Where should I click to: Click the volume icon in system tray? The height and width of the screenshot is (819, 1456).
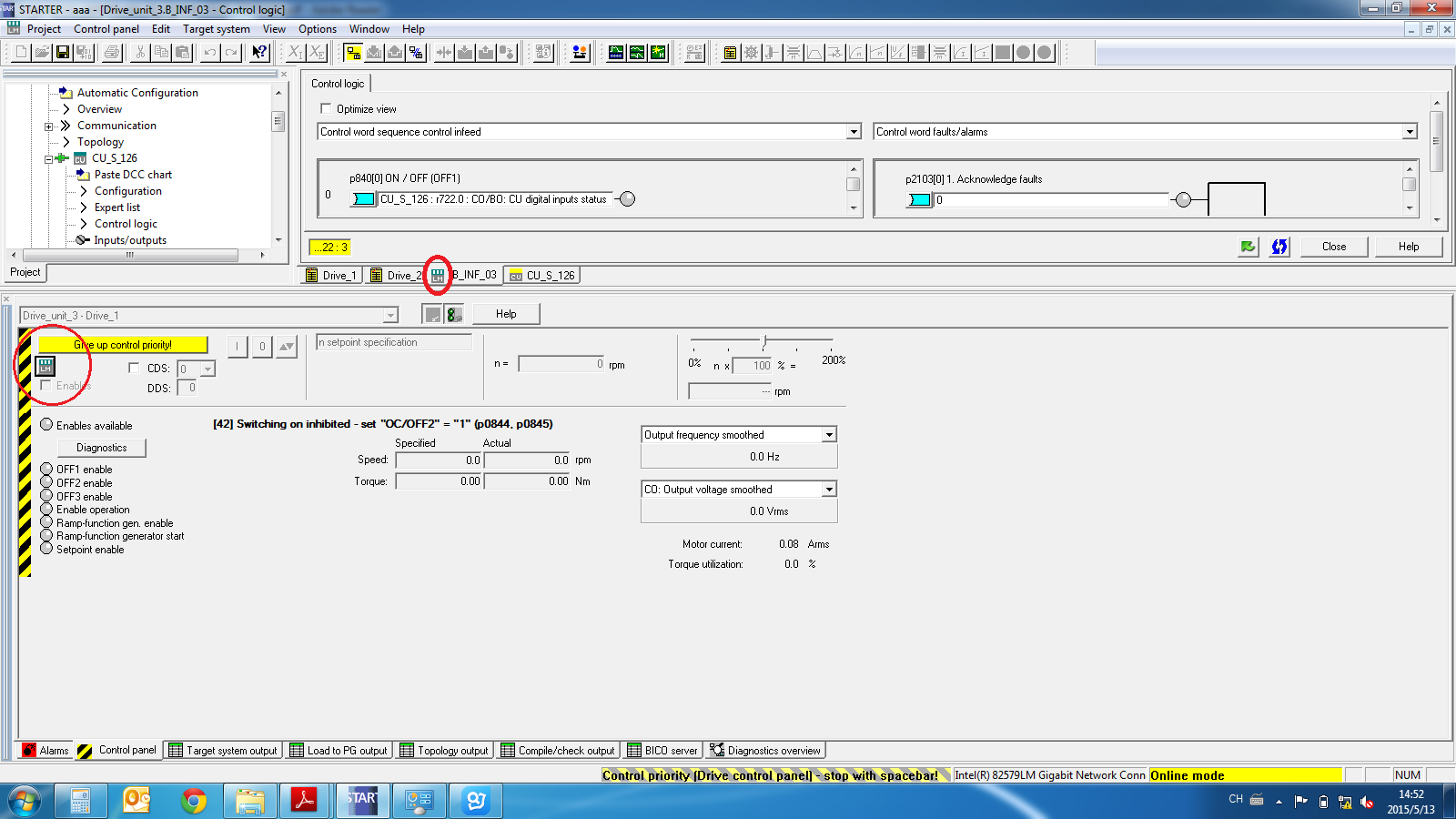(x=1367, y=802)
